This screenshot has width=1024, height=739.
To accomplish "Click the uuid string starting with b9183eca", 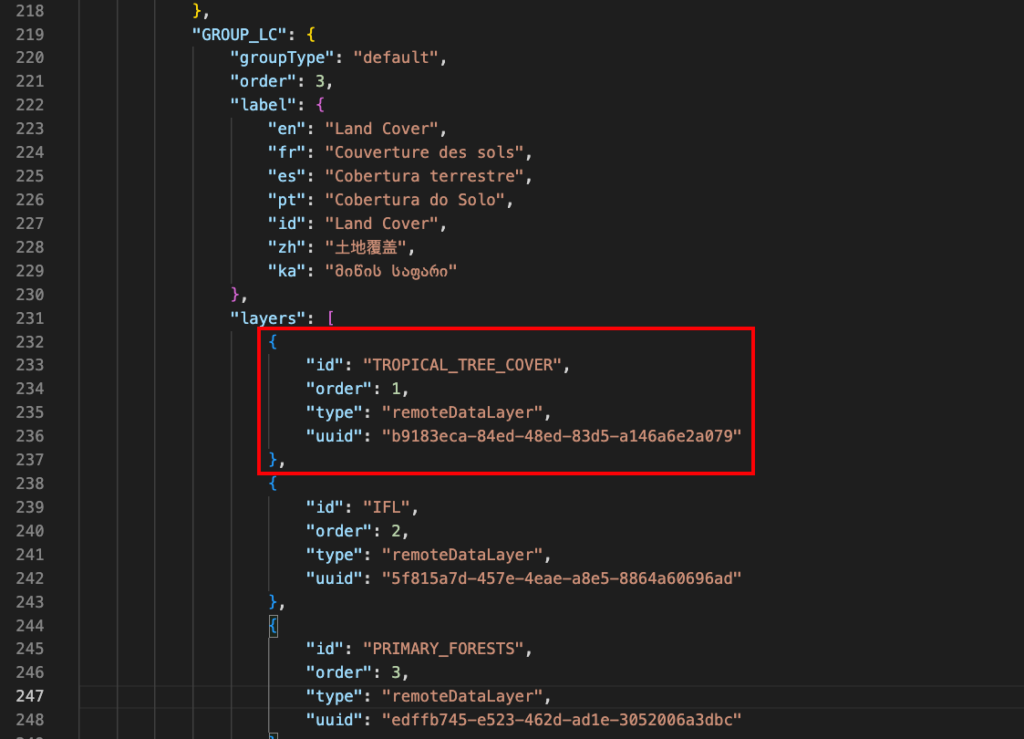I will (x=558, y=436).
